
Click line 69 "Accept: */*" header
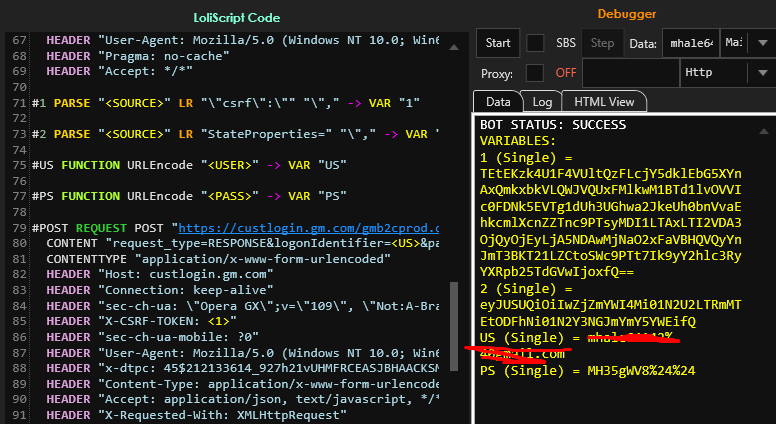(x=119, y=71)
